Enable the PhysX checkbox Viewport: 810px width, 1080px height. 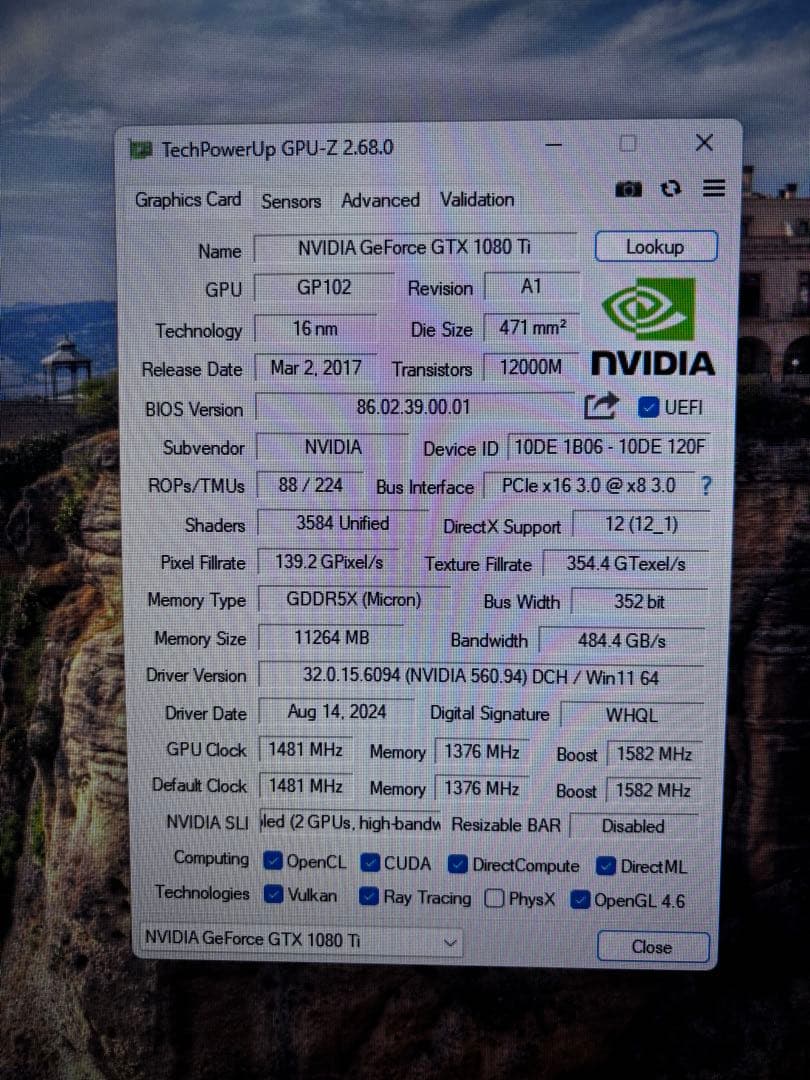(x=494, y=899)
